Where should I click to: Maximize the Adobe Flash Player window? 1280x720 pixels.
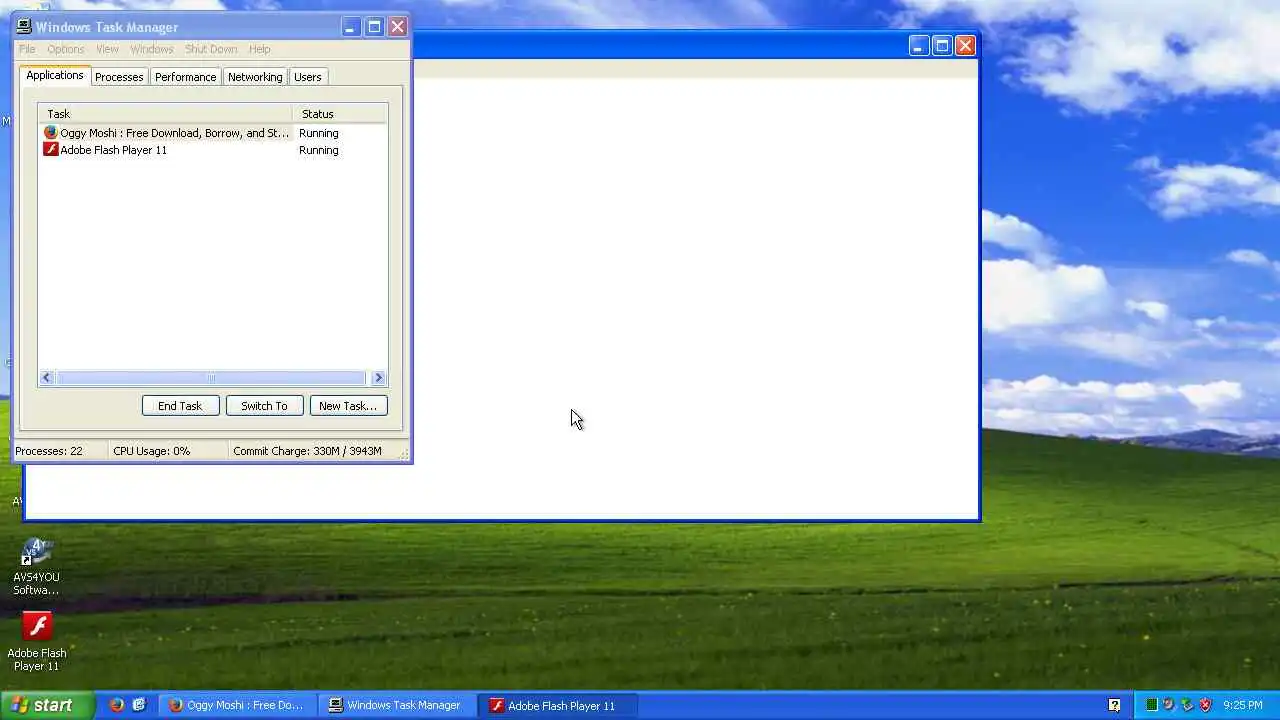point(942,45)
